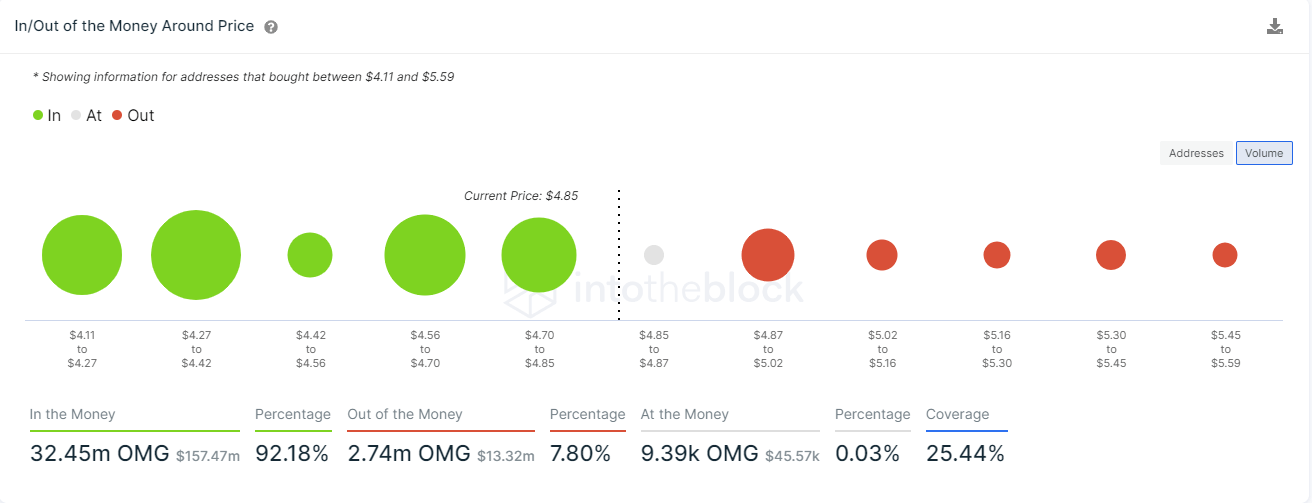Select gray At bubble $4.85 to $4.87
1312x503 pixels.
click(654, 255)
